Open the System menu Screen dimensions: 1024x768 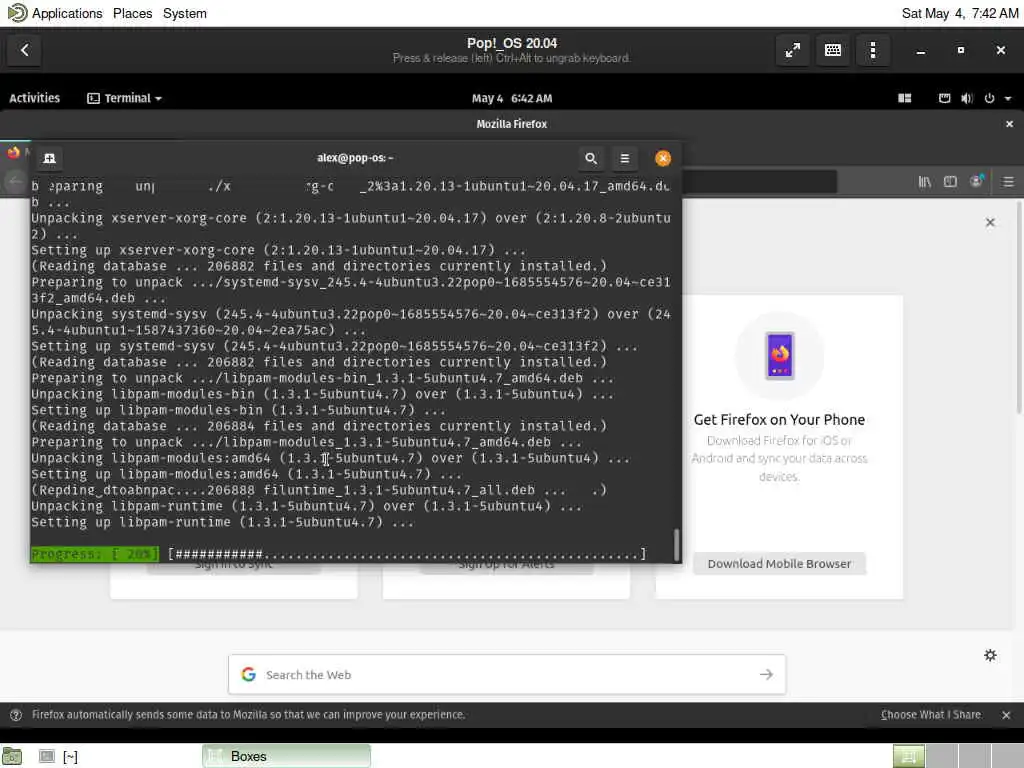184,13
